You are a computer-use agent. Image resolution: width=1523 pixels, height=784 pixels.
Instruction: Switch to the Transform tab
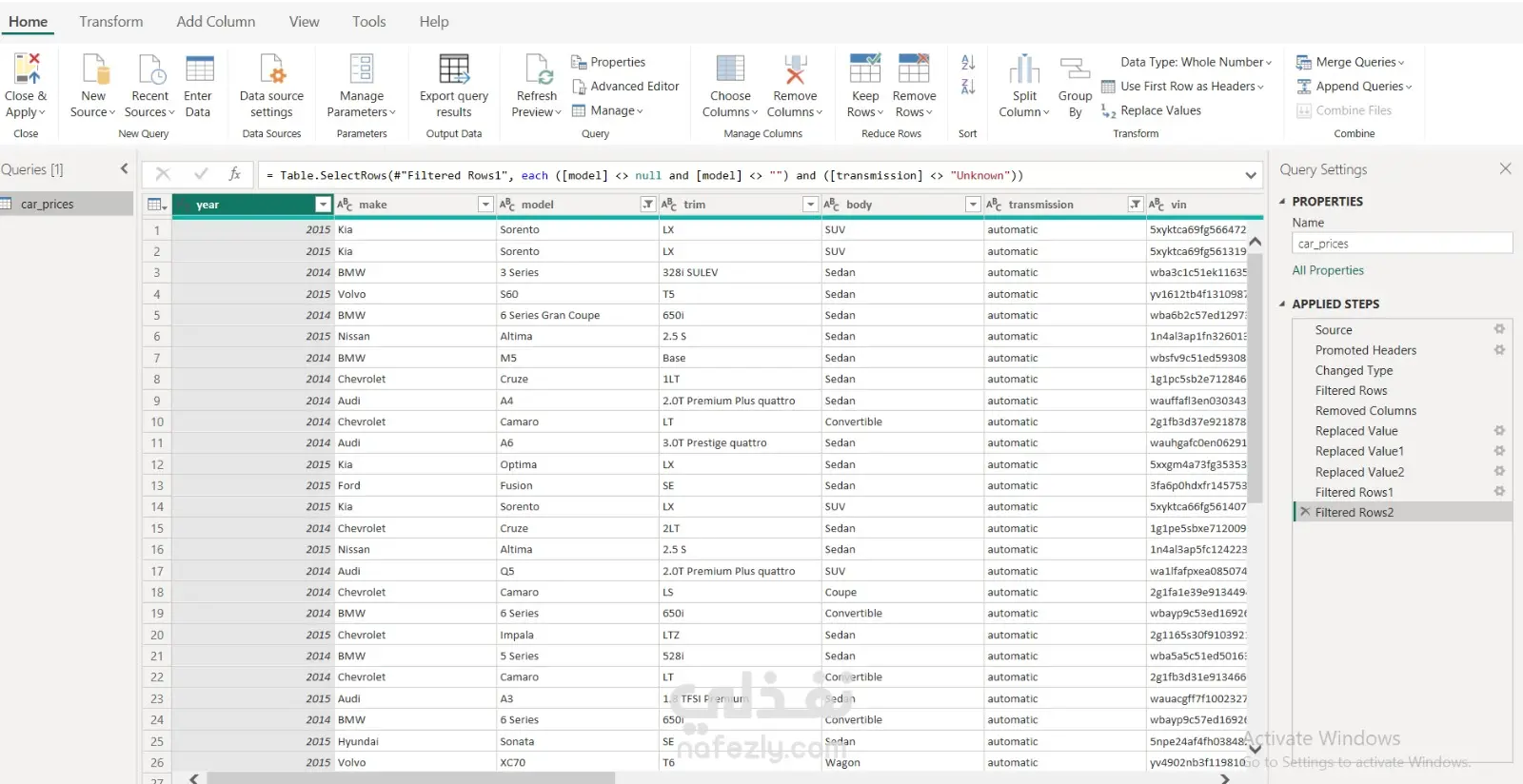point(111,22)
